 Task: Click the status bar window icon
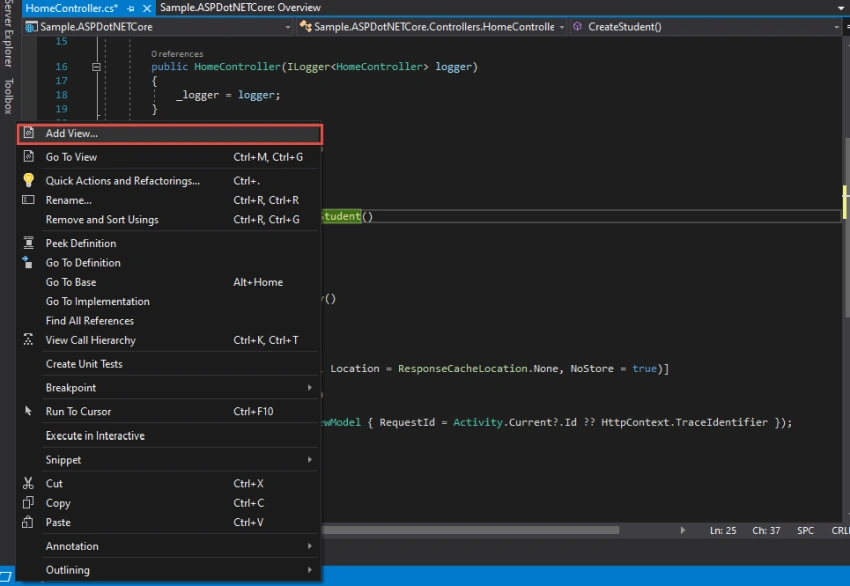tap(6, 577)
